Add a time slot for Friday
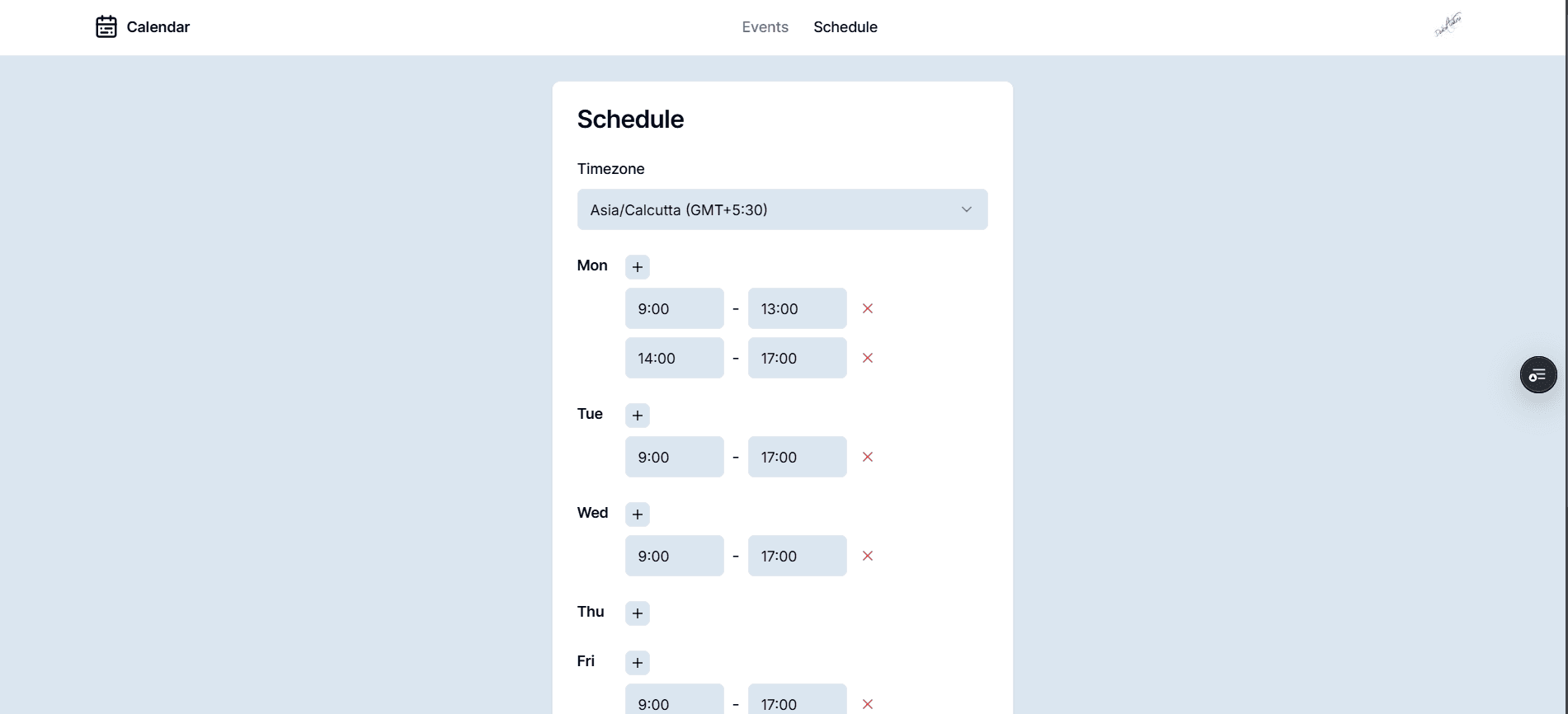 tap(637, 663)
